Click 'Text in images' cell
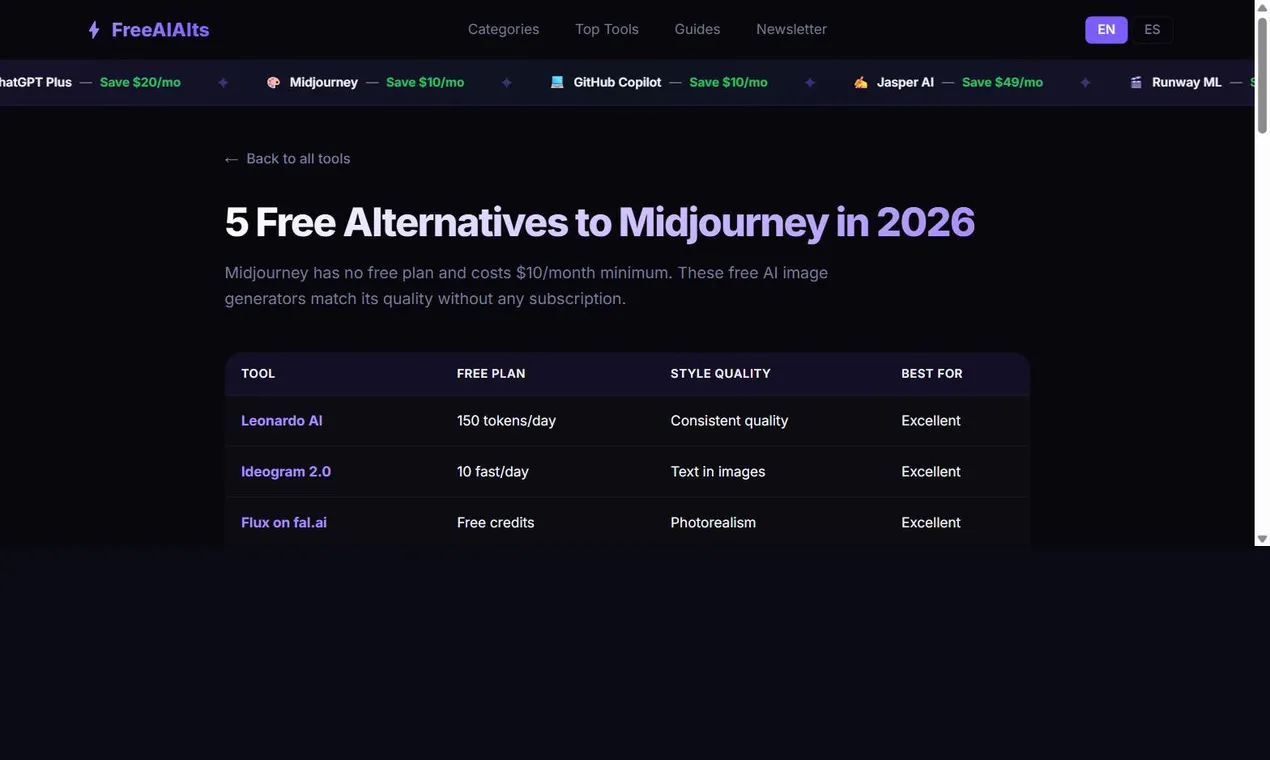Viewport: 1270px width, 760px height. click(718, 471)
